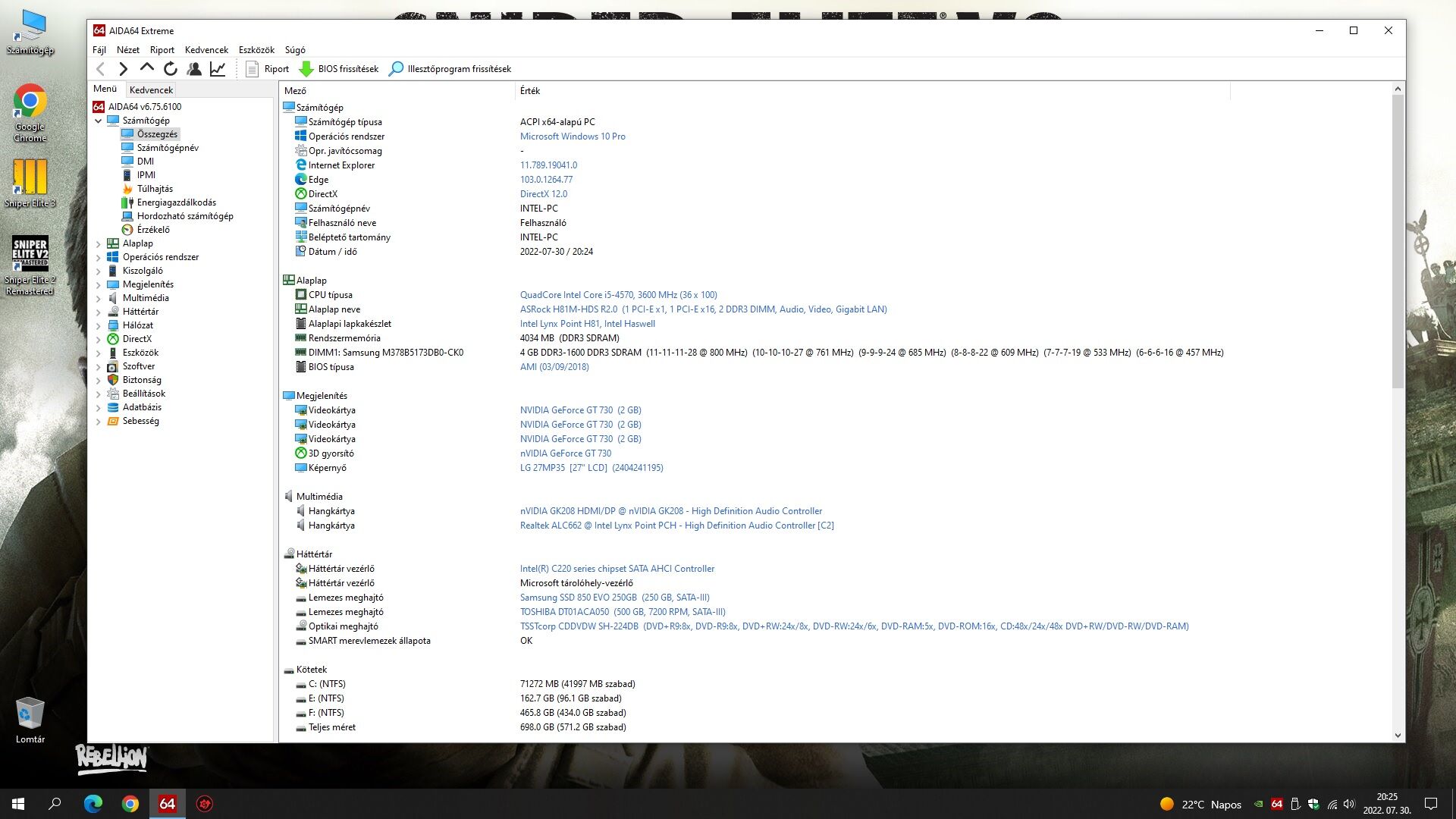Open Microsoft Edge from the taskbar
Viewport: 1456px width, 819px height.
click(93, 804)
